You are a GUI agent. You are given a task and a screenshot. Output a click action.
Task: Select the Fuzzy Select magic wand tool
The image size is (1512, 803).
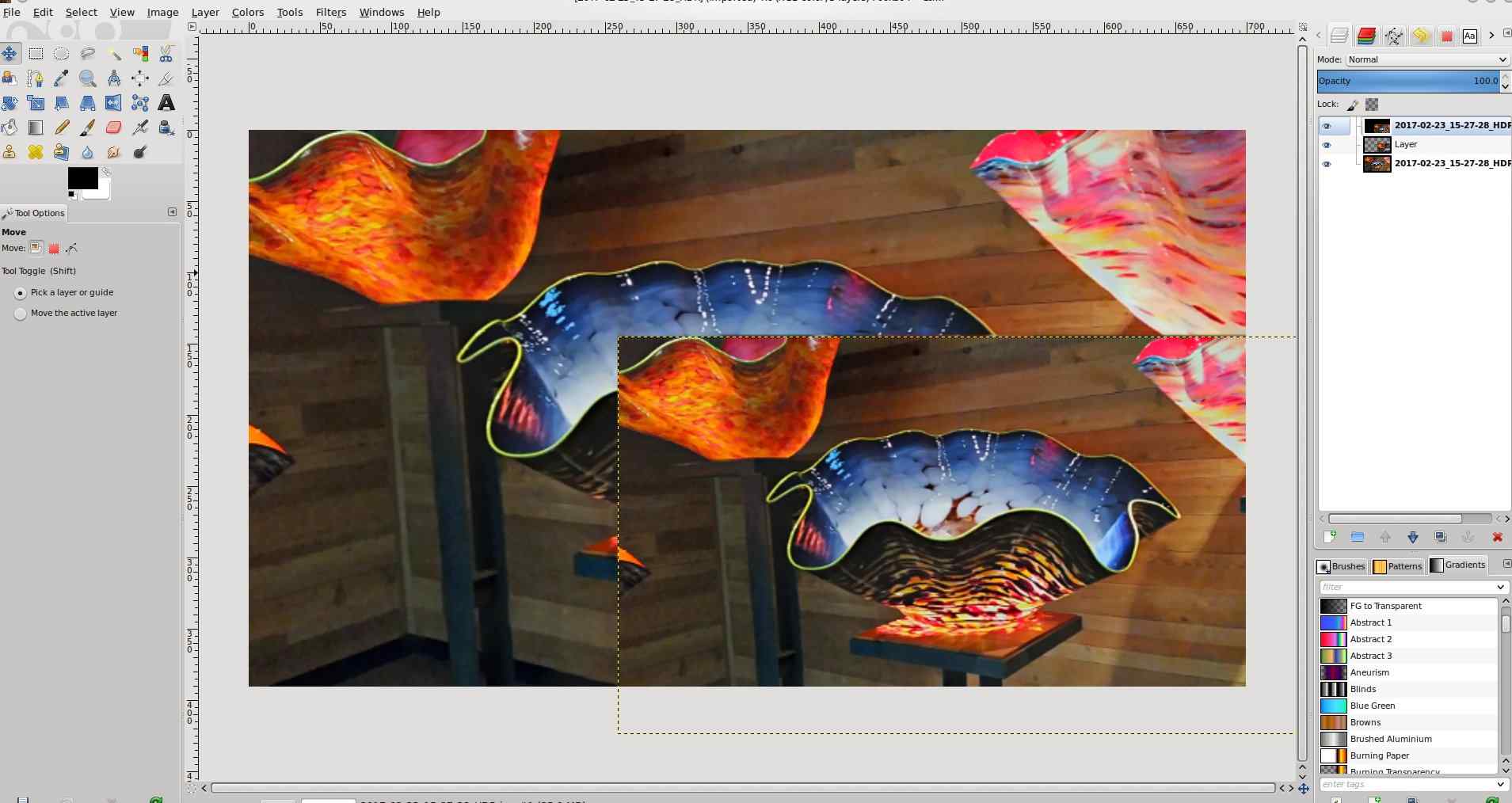[x=114, y=54]
